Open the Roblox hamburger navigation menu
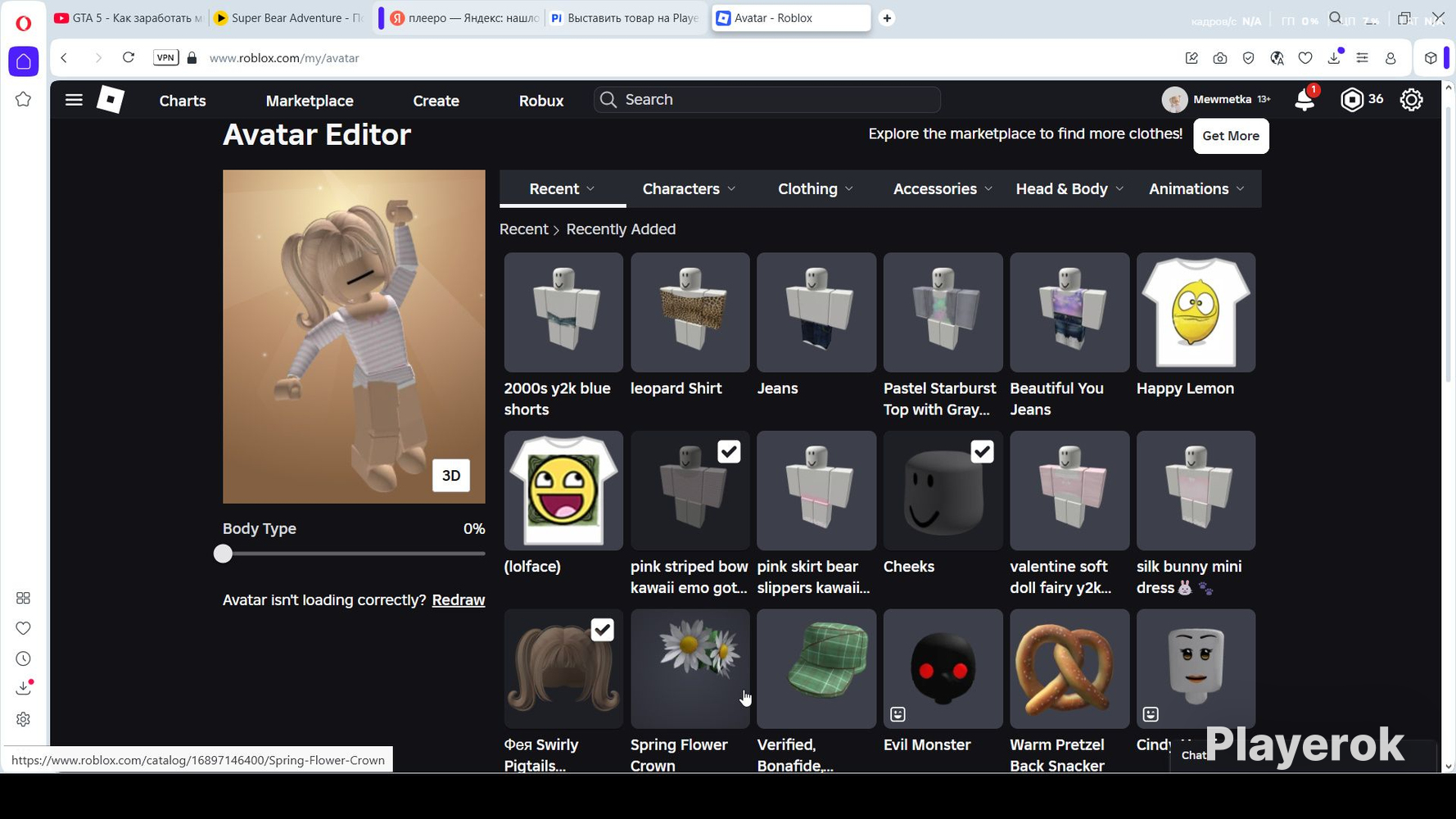1456x819 pixels. click(74, 100)
